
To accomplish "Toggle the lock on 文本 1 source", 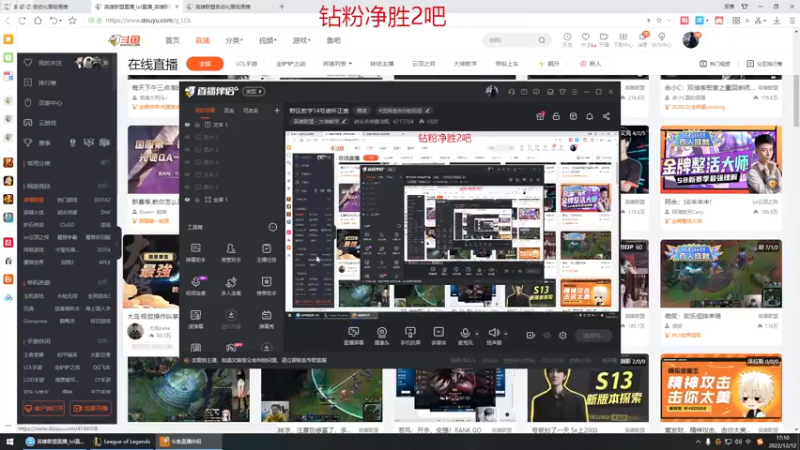I will click(198, 124).
